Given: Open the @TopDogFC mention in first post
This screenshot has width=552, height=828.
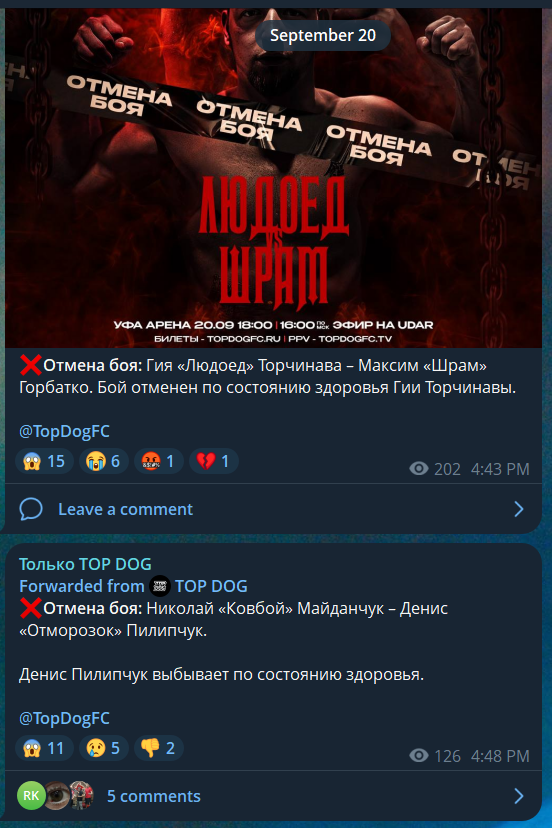Looking at the screenshot, I should click(64, 431).
